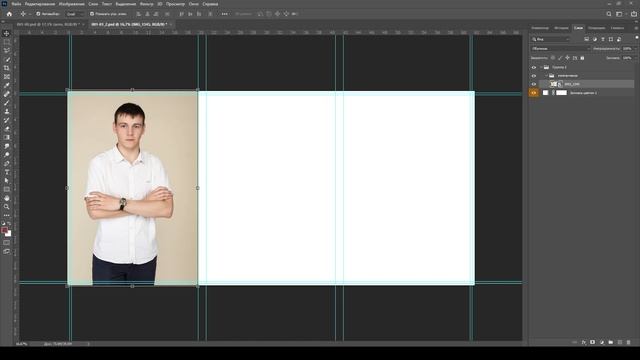Image resolution: width=640 pixels, height=360 pixels.
Task: Hide the selected photo layer
Action: click(533, 84)
